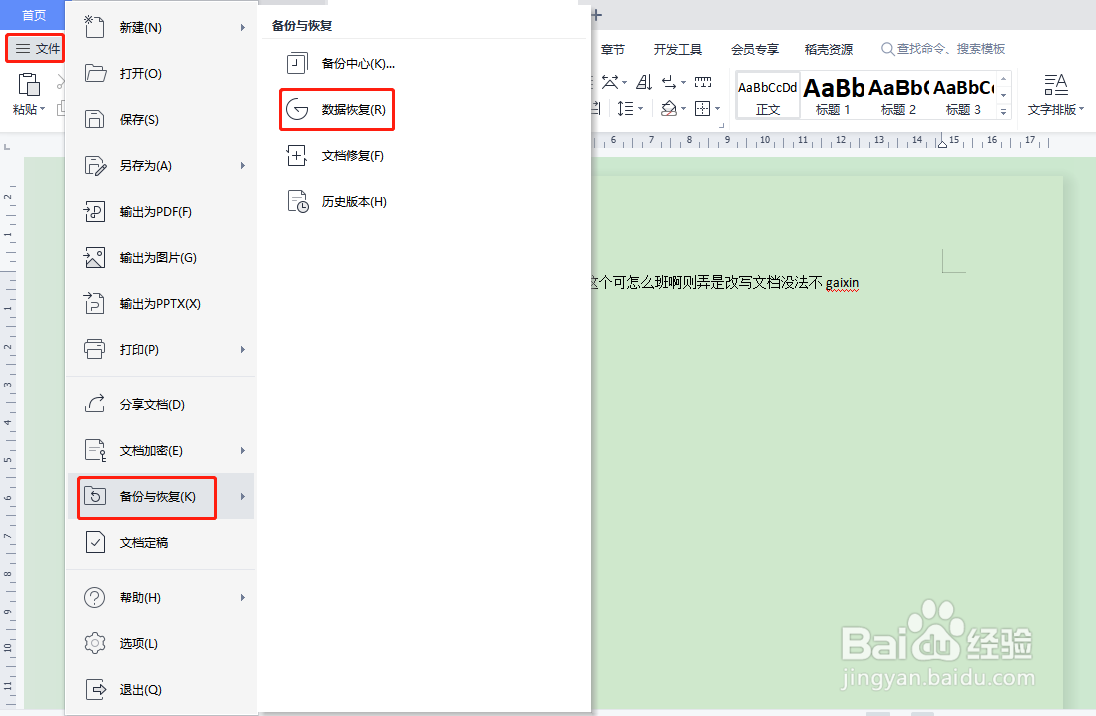Image resolution: width=1096 pixels, height=716 pixels.
Task: Switch to the 开发工具 ribbon tab
Action: click(678, 48)
